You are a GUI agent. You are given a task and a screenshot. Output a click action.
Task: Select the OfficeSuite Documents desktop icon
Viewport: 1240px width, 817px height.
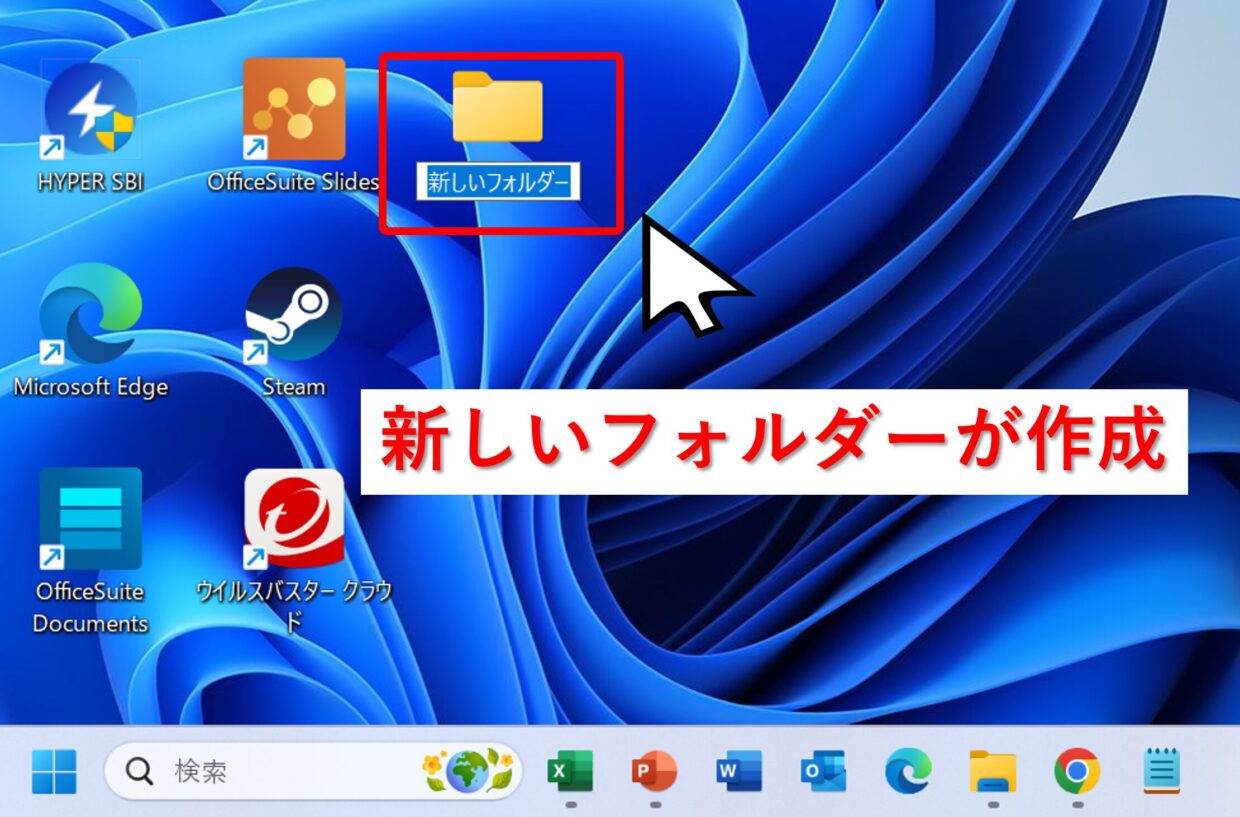coord(90,519)
